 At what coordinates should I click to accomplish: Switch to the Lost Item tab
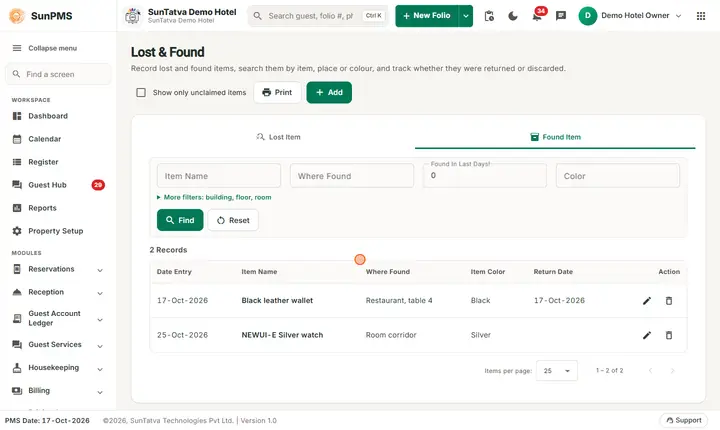[x=278, y=137]
